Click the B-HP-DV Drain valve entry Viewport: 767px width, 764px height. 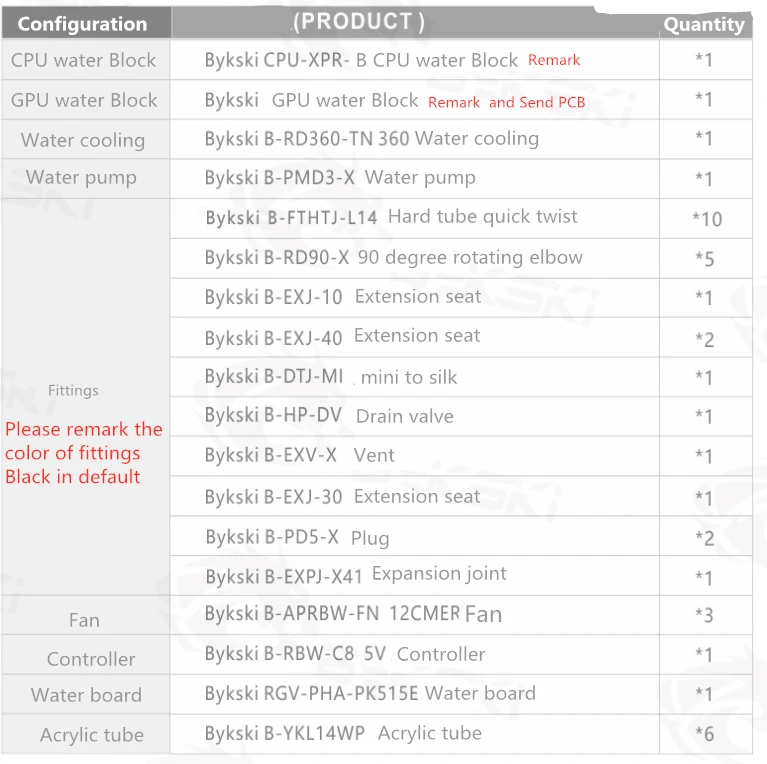click(x=329, y=416)
